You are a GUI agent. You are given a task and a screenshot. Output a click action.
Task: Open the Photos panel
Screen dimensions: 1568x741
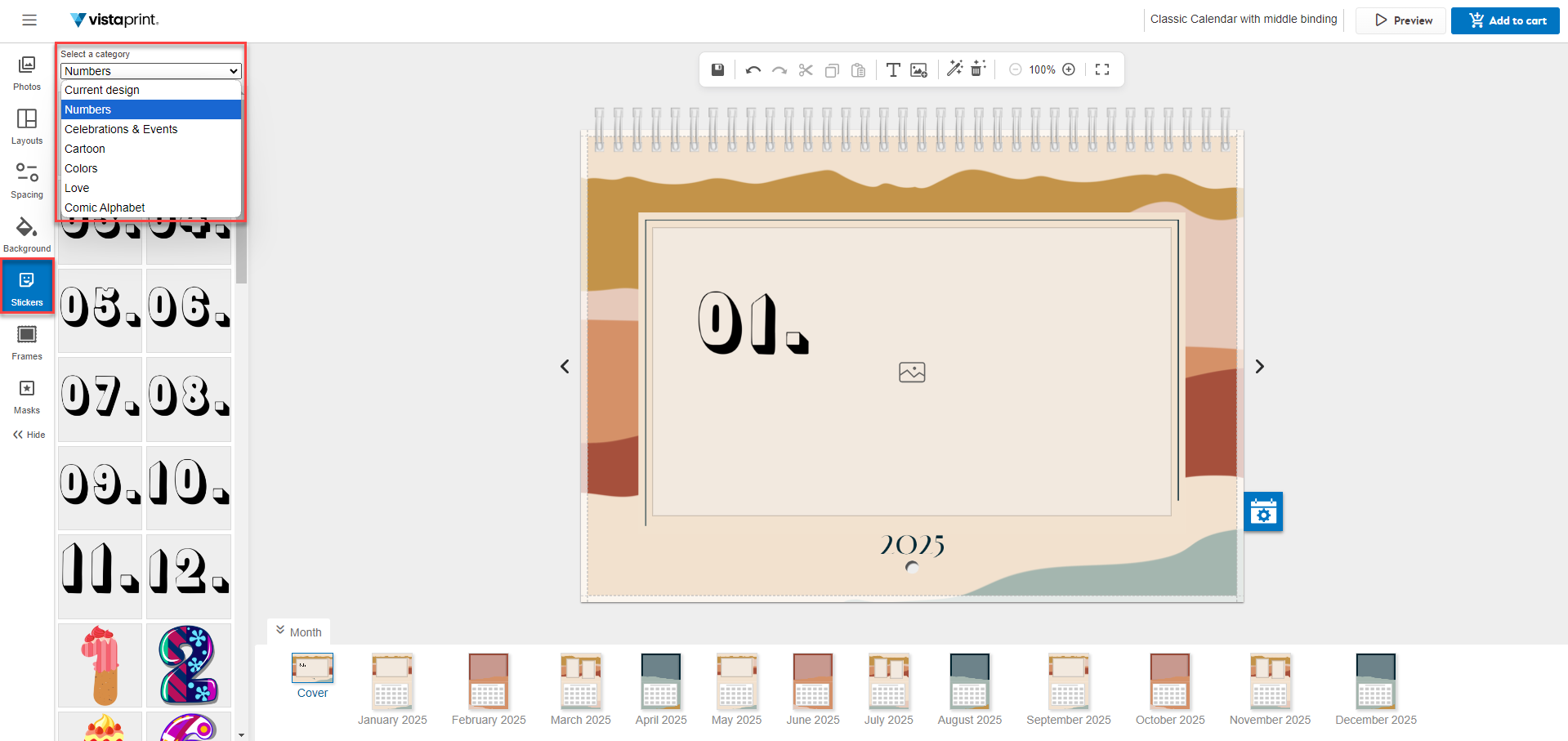click(x=27, y=74)
